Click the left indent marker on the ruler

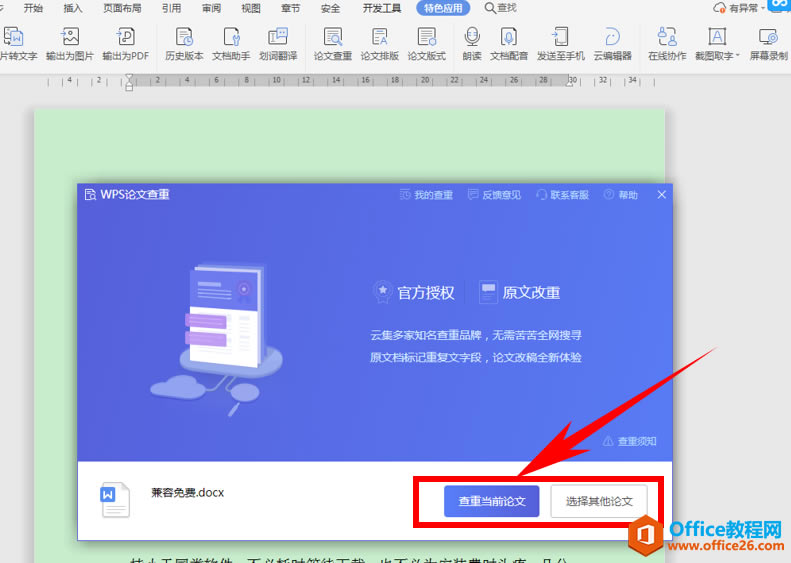(129, 82)
